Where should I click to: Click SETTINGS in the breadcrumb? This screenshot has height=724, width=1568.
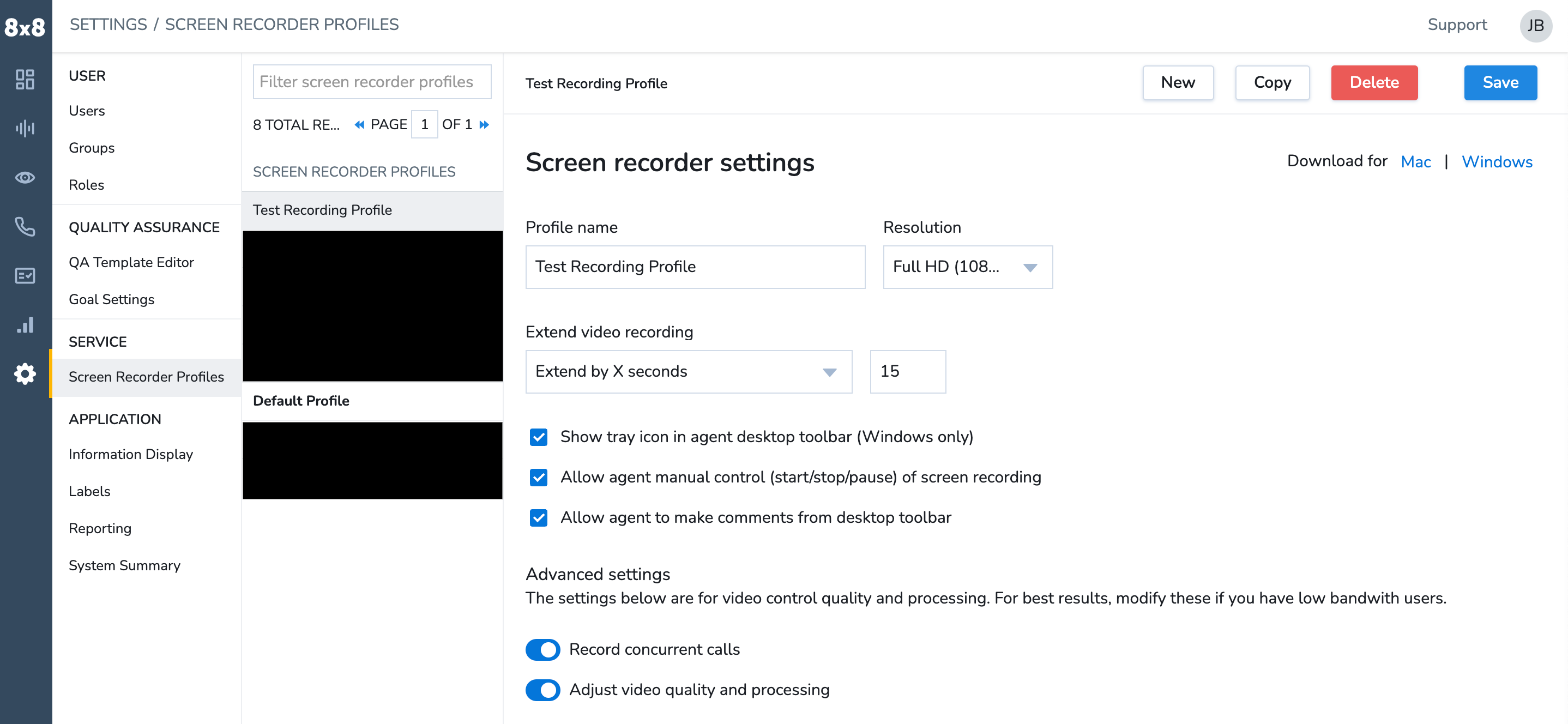(x=108, y=25)
